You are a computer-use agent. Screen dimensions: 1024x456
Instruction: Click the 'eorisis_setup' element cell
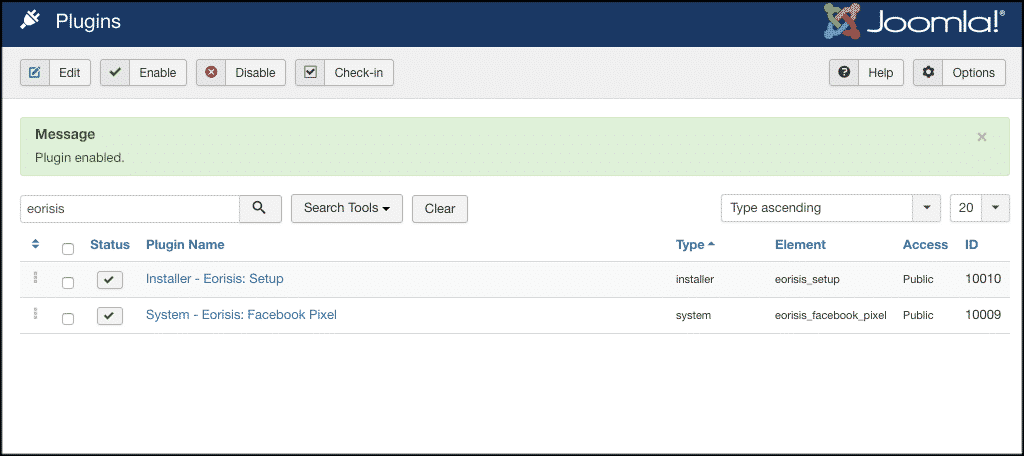click(807, 279)
